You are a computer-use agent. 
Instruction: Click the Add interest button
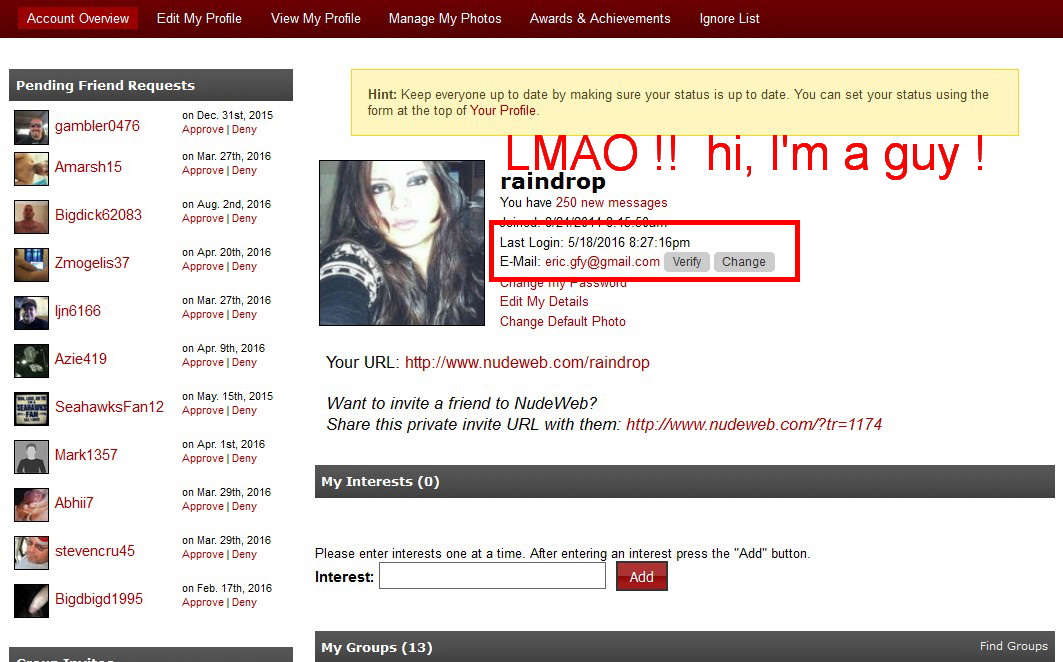(x=641, y=577)
